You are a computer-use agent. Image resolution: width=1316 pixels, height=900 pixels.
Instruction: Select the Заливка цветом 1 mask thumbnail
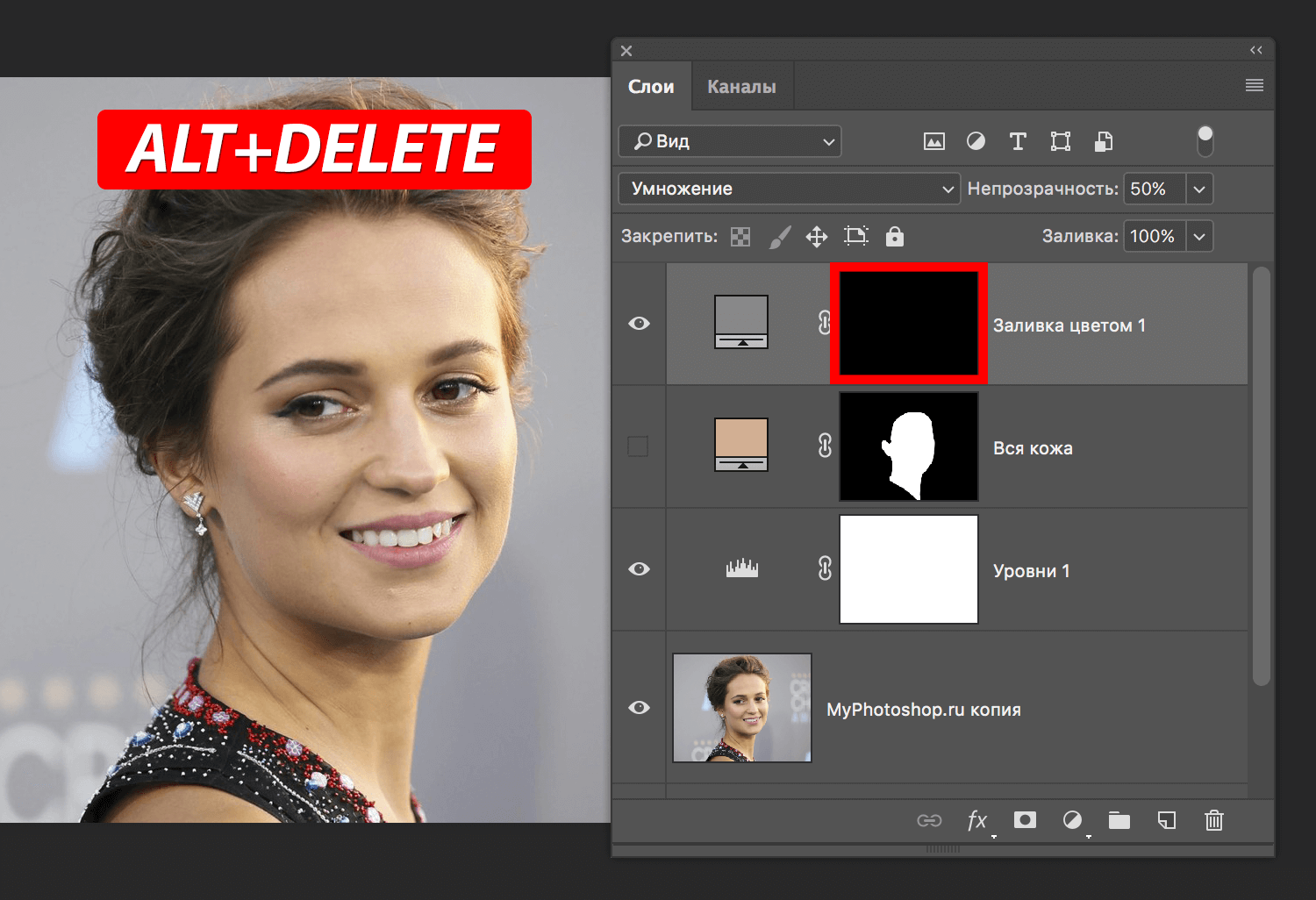tap(908, 324)
